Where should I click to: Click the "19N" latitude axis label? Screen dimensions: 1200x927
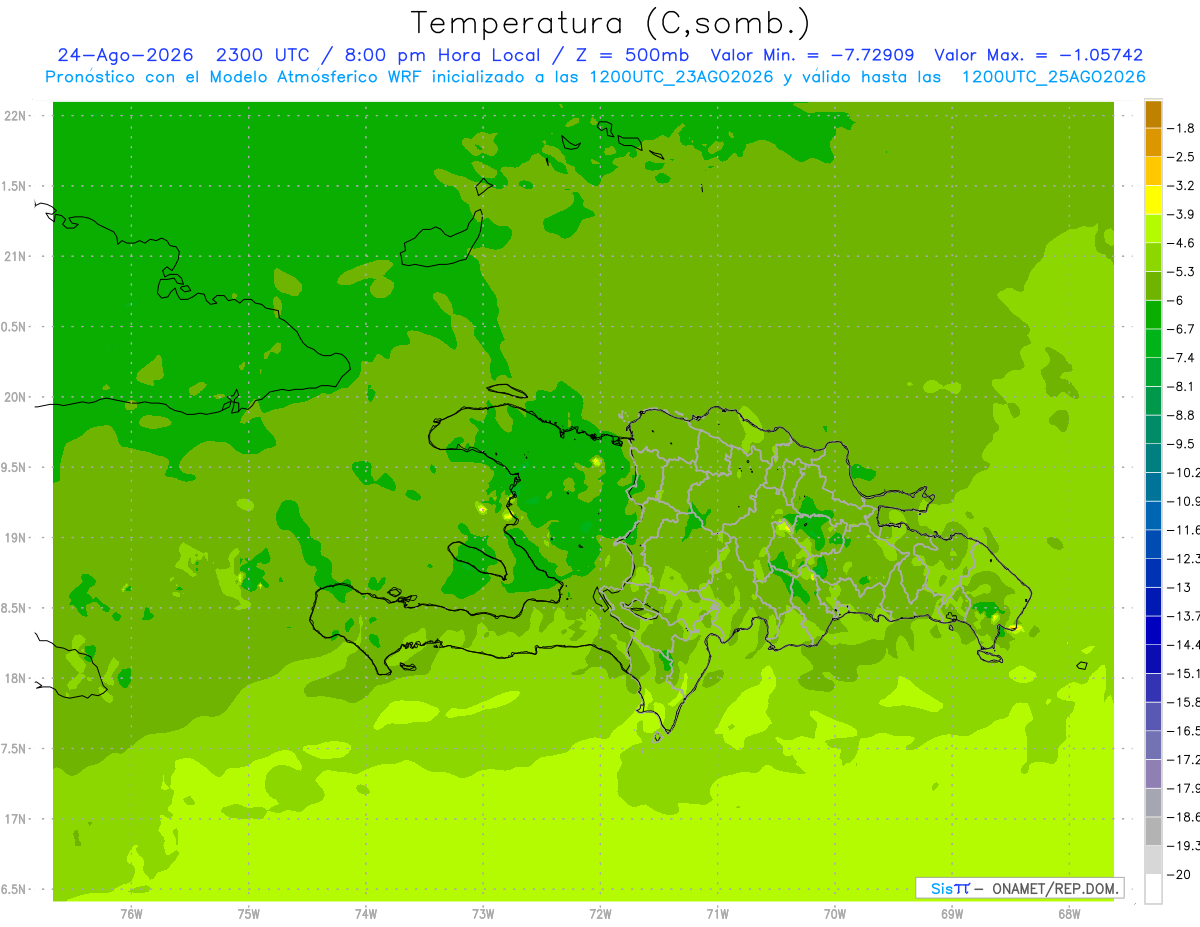pos(16,538)
